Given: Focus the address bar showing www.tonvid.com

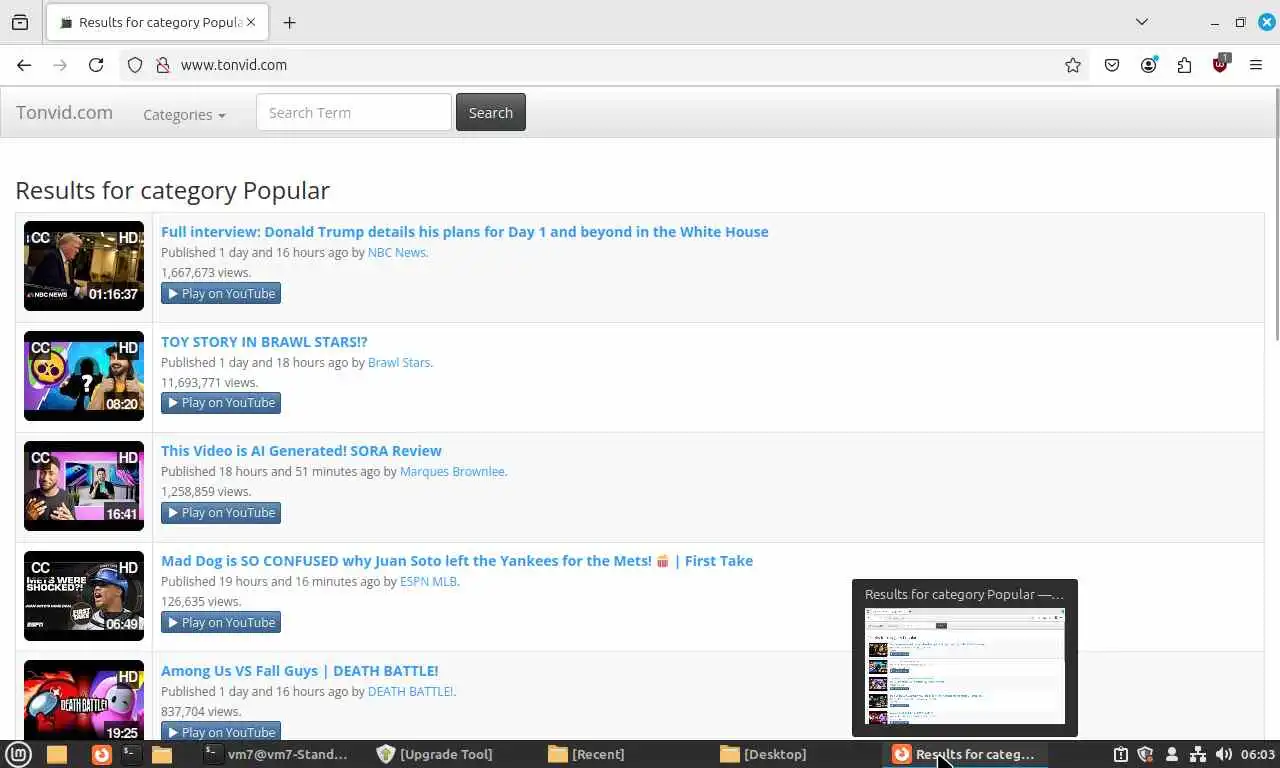Looking at the screenshot, I should (615, 65).
